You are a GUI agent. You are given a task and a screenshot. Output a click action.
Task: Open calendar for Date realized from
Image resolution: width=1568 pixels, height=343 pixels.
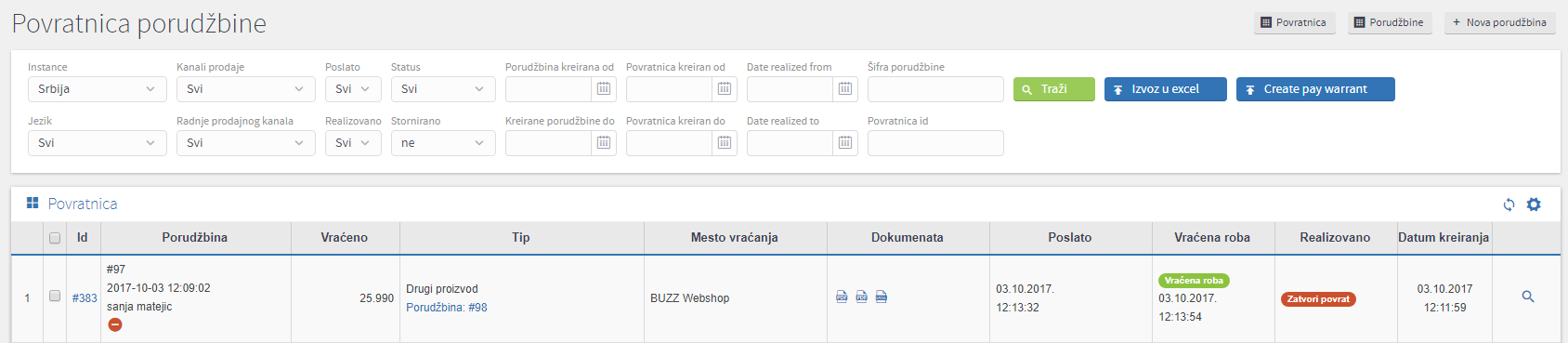(x=845, y=89)
